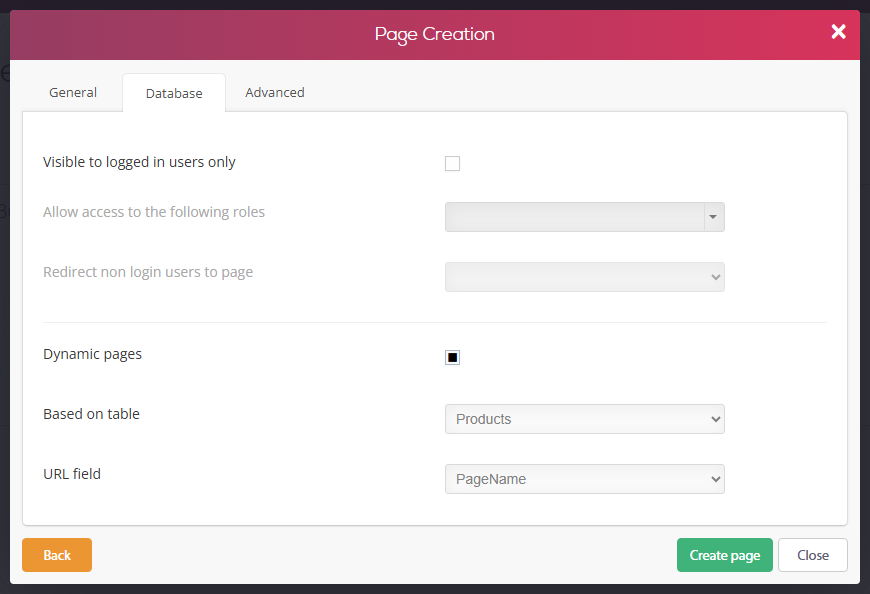Select the Database tab
Image resolution: width=870 pixels, height=594 pixels.
click(x=174, y=93)
